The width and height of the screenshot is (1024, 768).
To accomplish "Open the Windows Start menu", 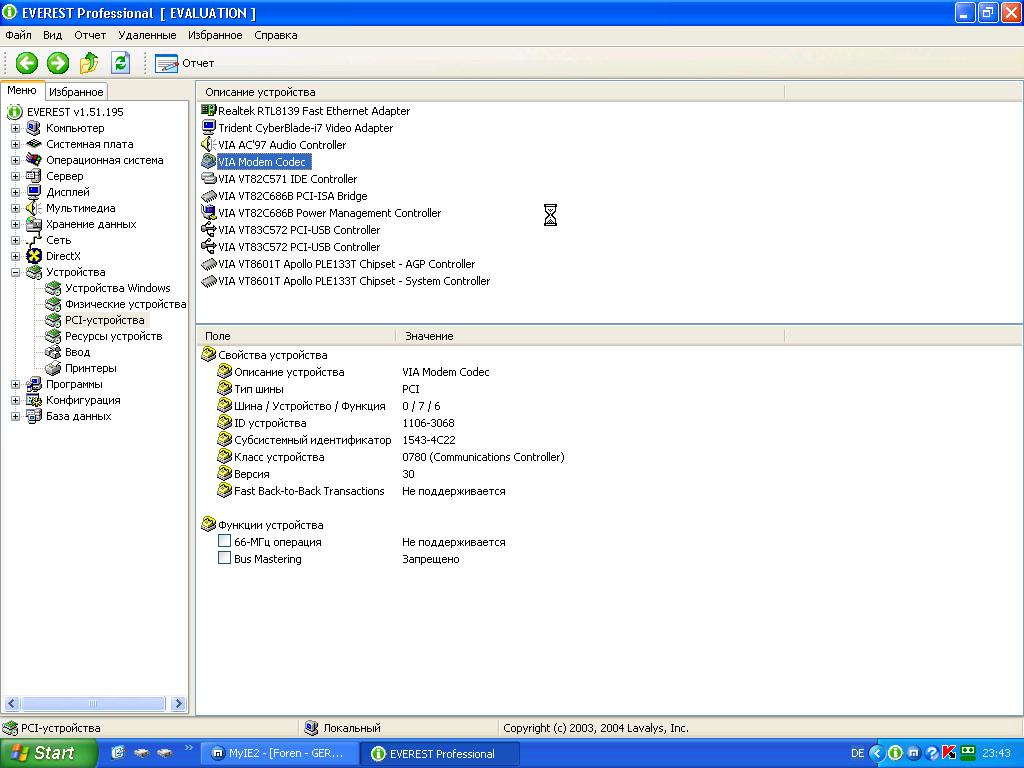I will [x=48, y=753].
